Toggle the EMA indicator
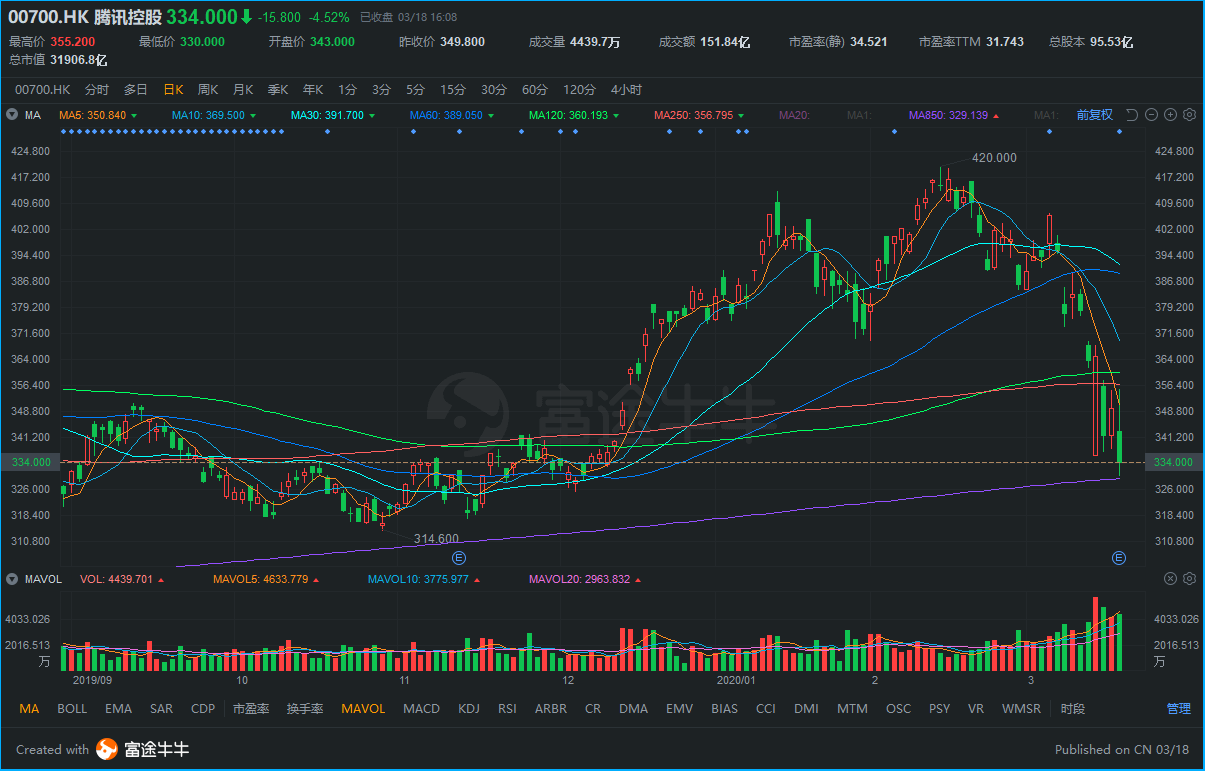The width and height of the screenshot is (1205, 771). coord(118,709)
